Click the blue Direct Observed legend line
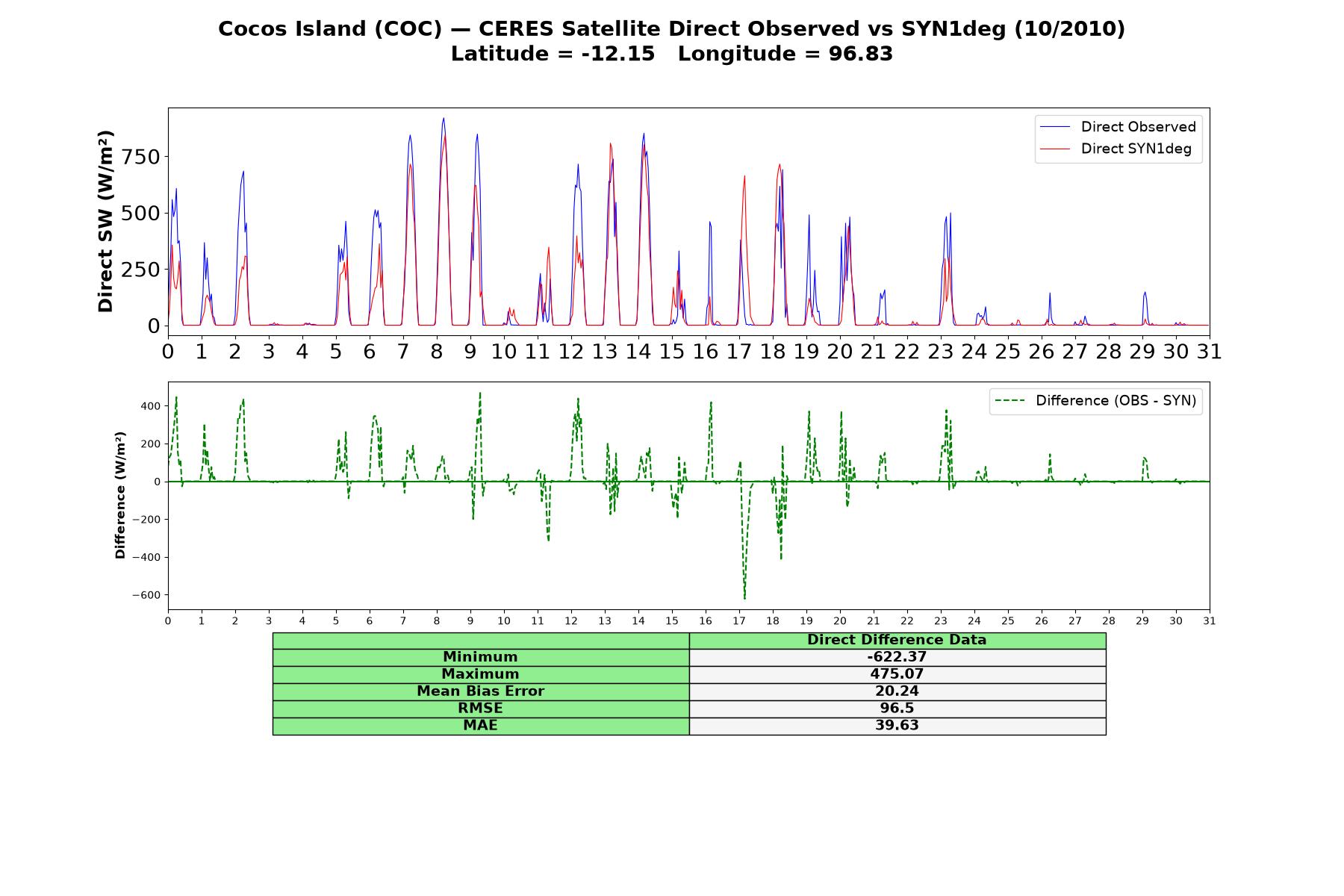 click(x=1055, y=127)
